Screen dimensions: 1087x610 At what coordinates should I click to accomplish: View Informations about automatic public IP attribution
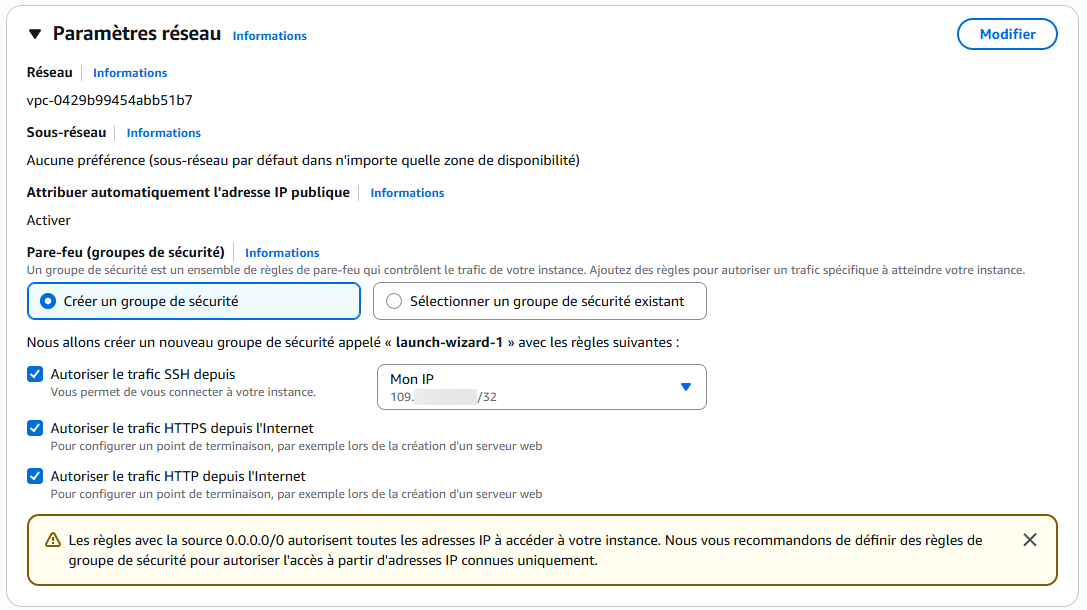click(x=406, y=192)
